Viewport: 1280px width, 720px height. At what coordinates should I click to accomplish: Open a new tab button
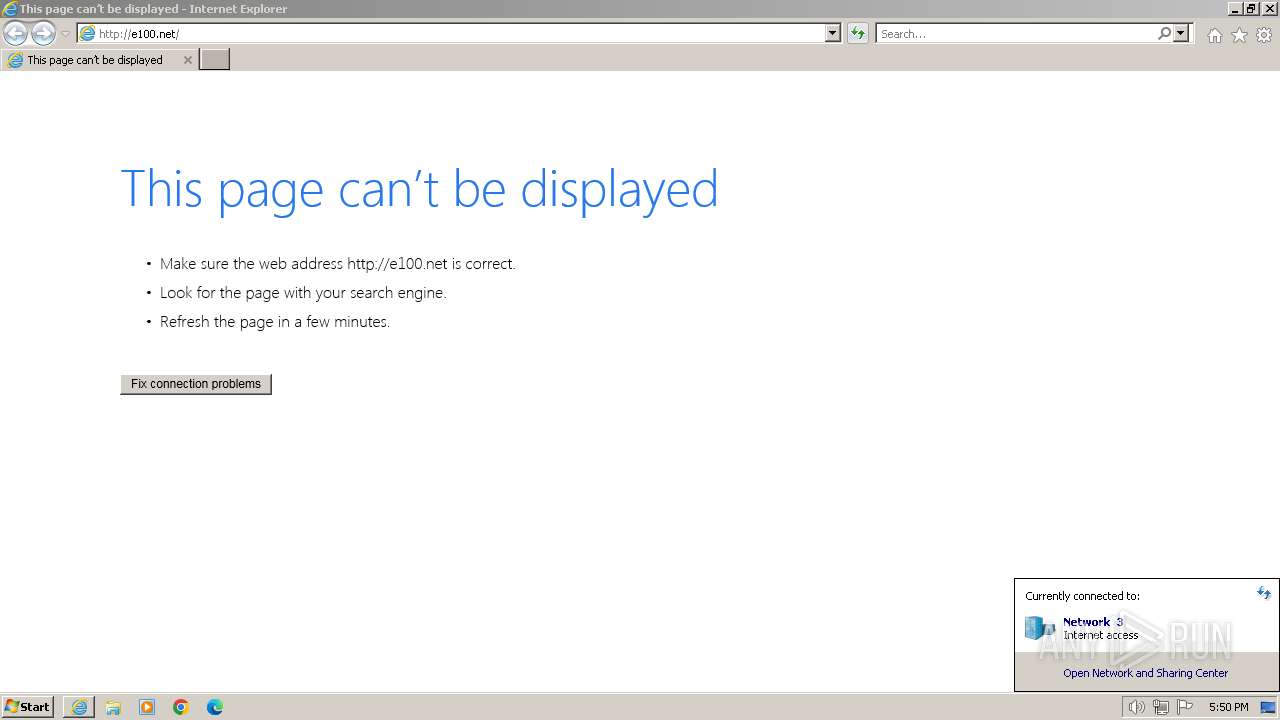pos(215,60)
